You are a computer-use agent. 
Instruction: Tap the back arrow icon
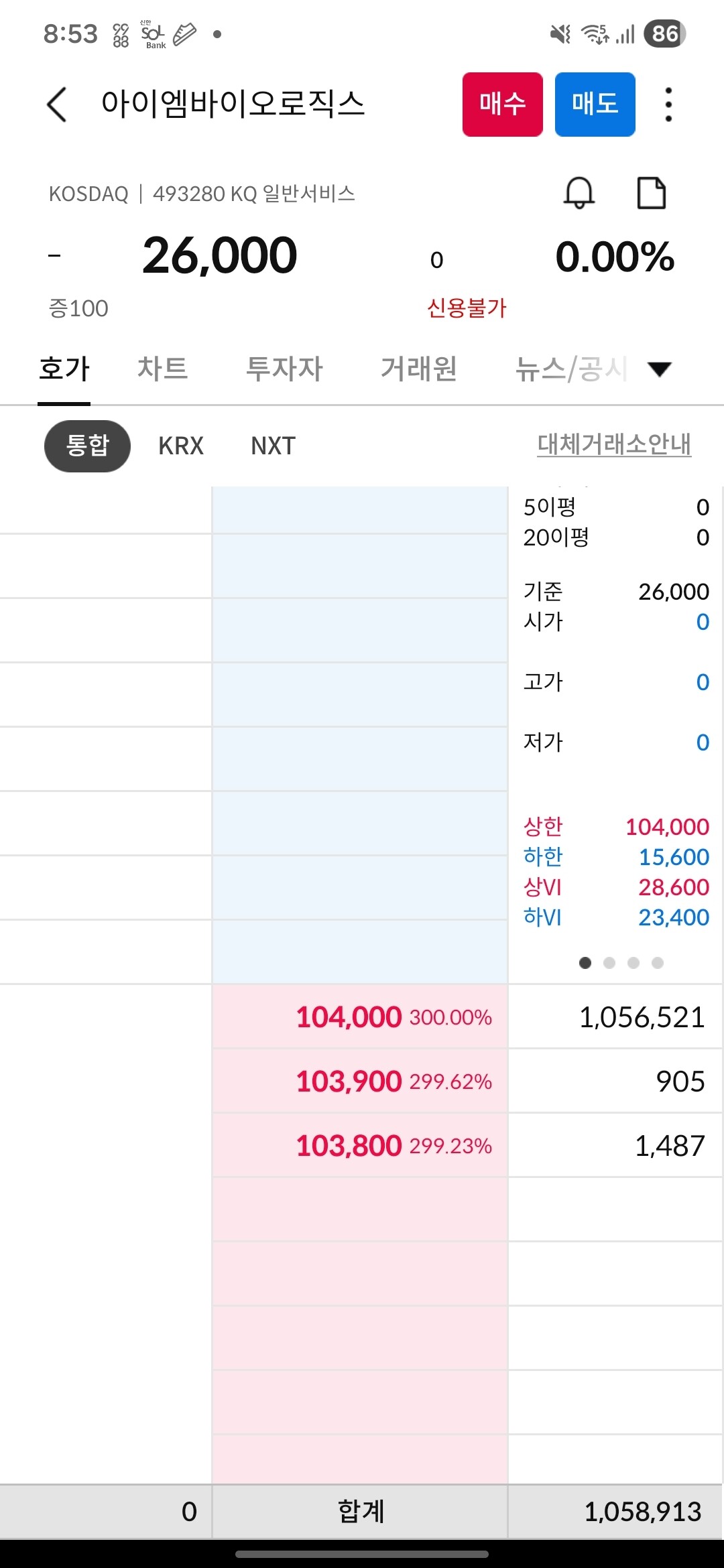coord(58,105)
